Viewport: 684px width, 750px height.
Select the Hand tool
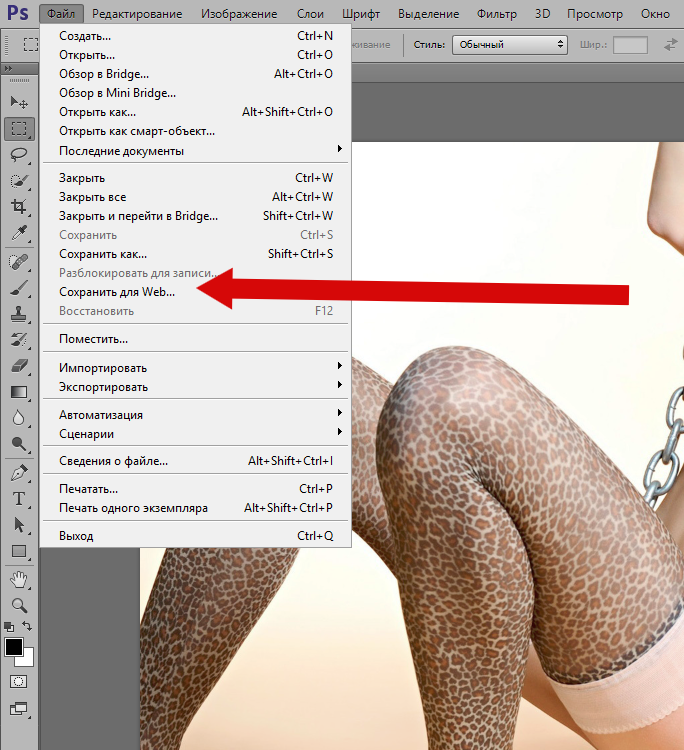[19, 580]
